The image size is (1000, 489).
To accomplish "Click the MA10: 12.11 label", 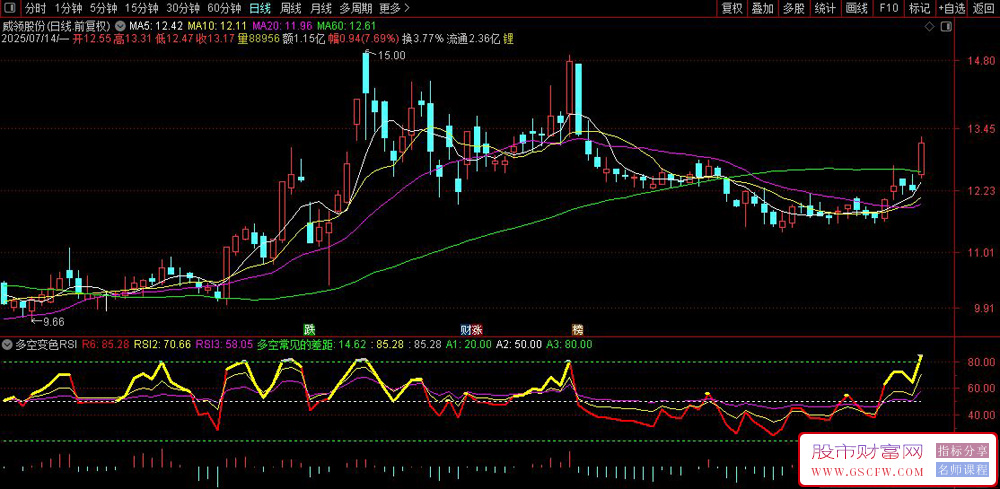I will [x=216, y=27].
